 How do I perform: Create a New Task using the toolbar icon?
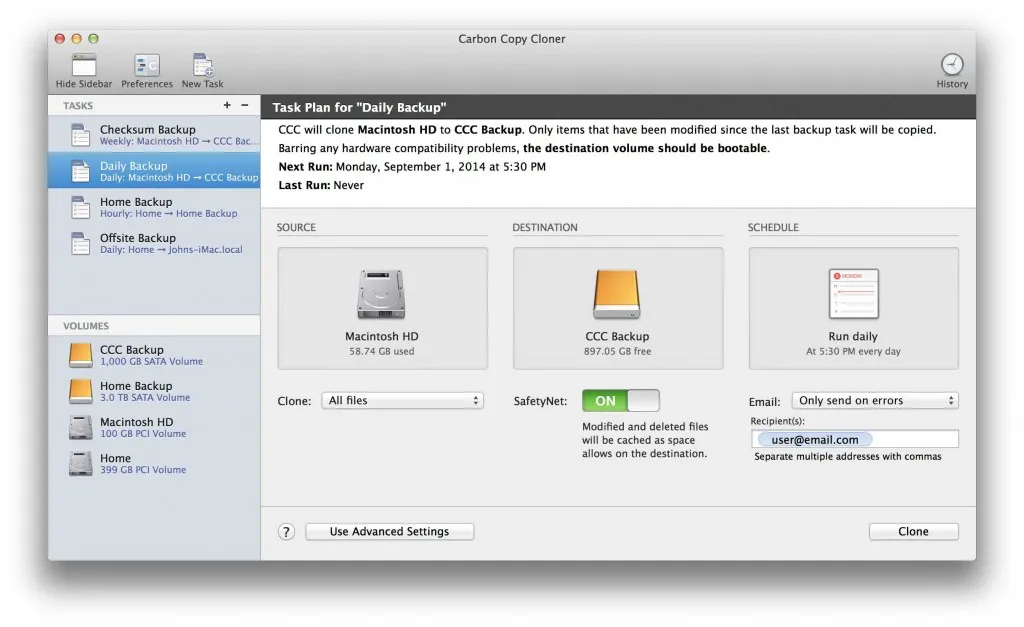[x=202, y=66]
